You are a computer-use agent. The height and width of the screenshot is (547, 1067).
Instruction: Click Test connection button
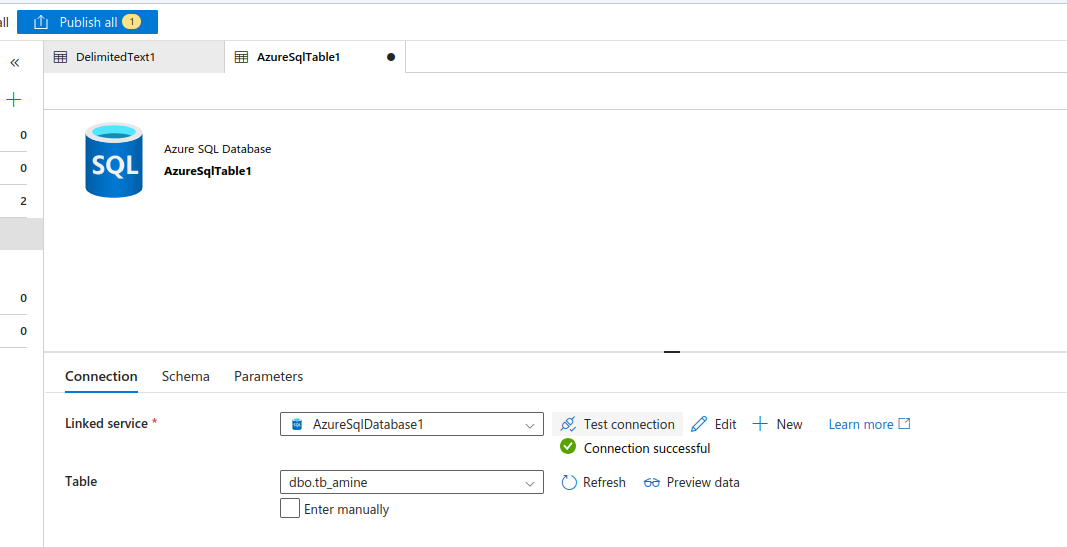click(x=617, y=424)
